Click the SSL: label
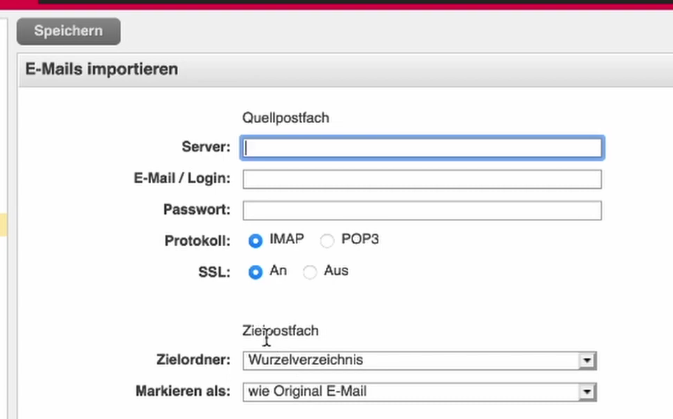 coord(215,272)
